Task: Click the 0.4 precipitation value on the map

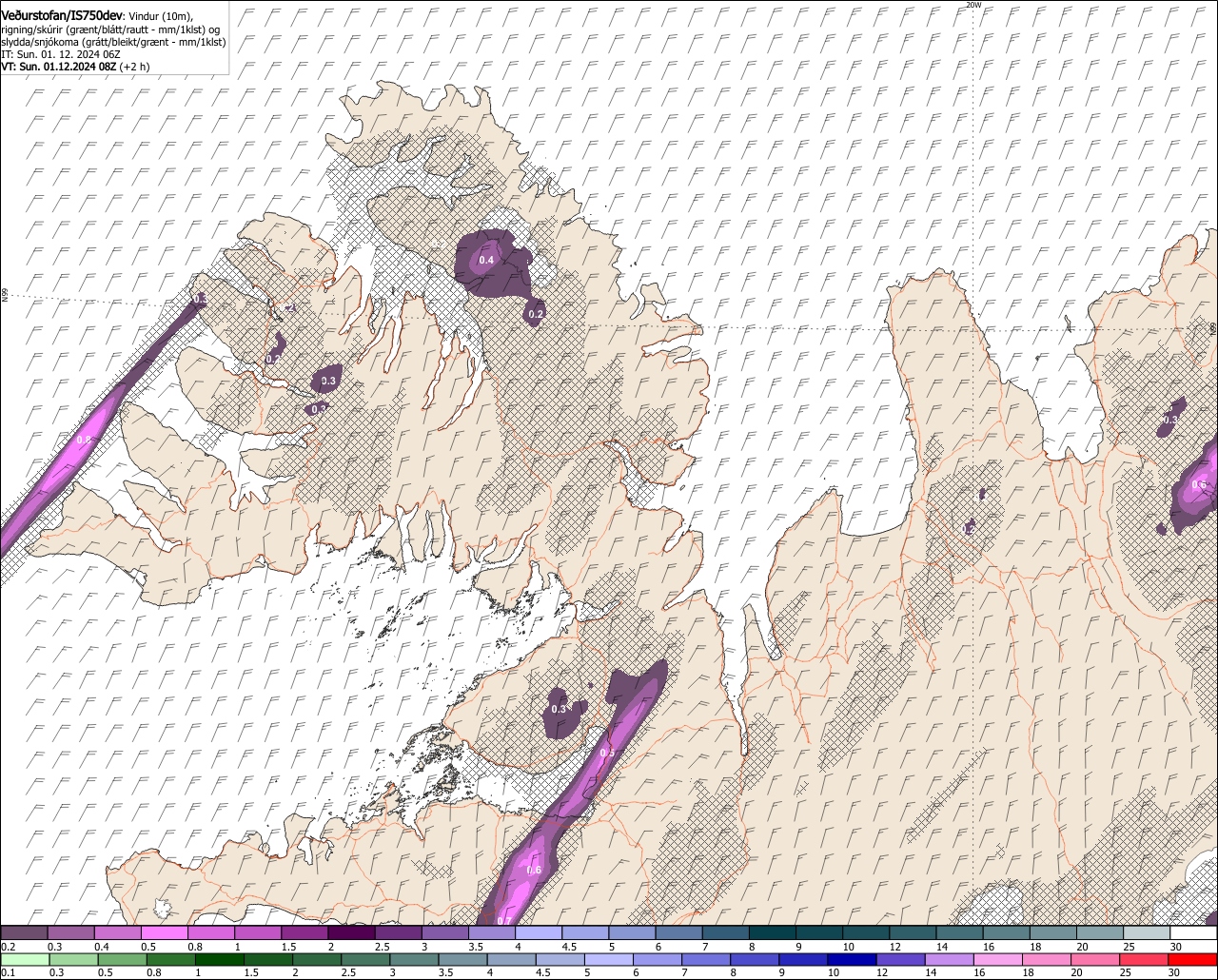Action: tap(486, 260)
